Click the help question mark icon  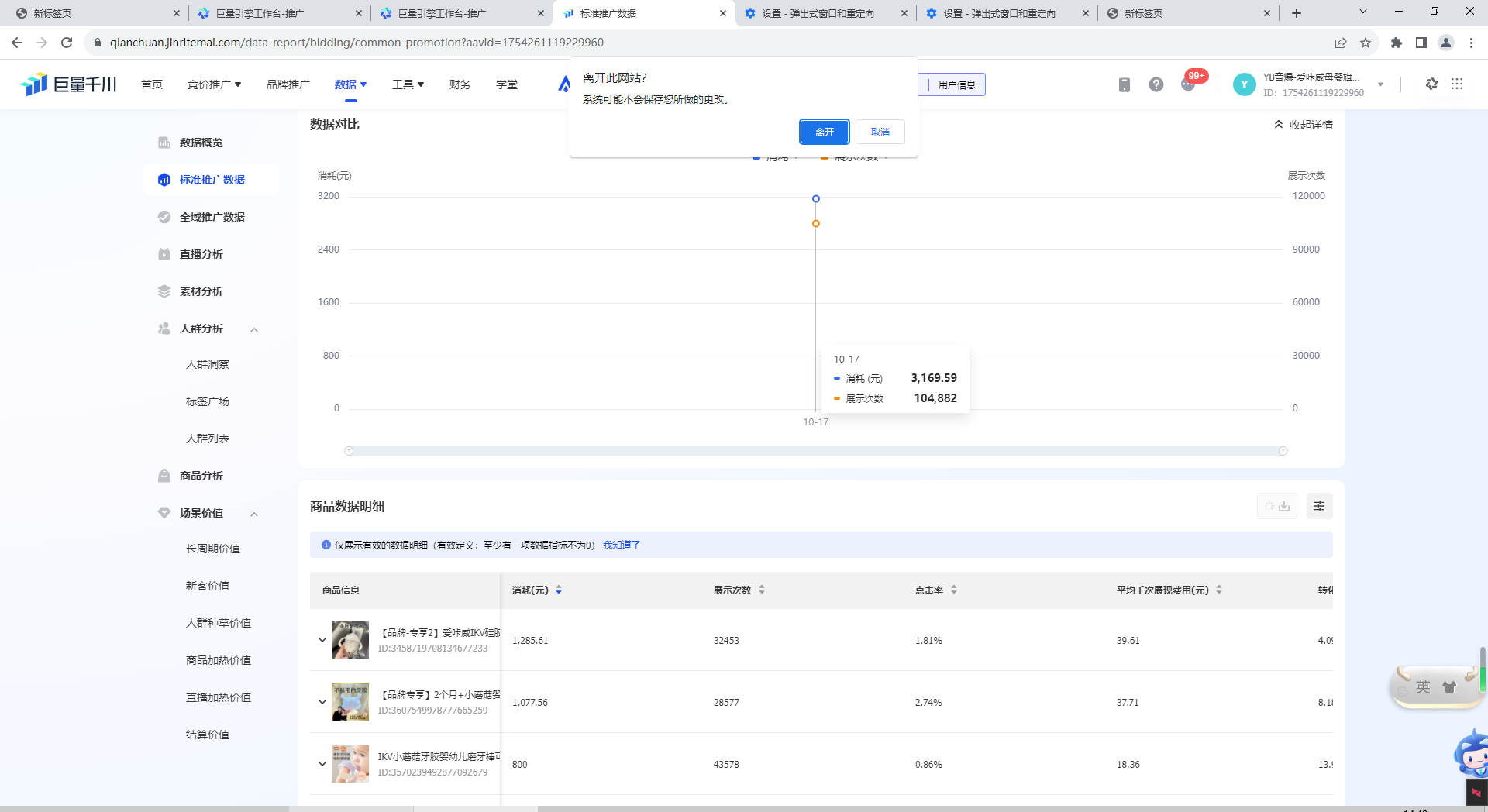[x=1156, y=84]
